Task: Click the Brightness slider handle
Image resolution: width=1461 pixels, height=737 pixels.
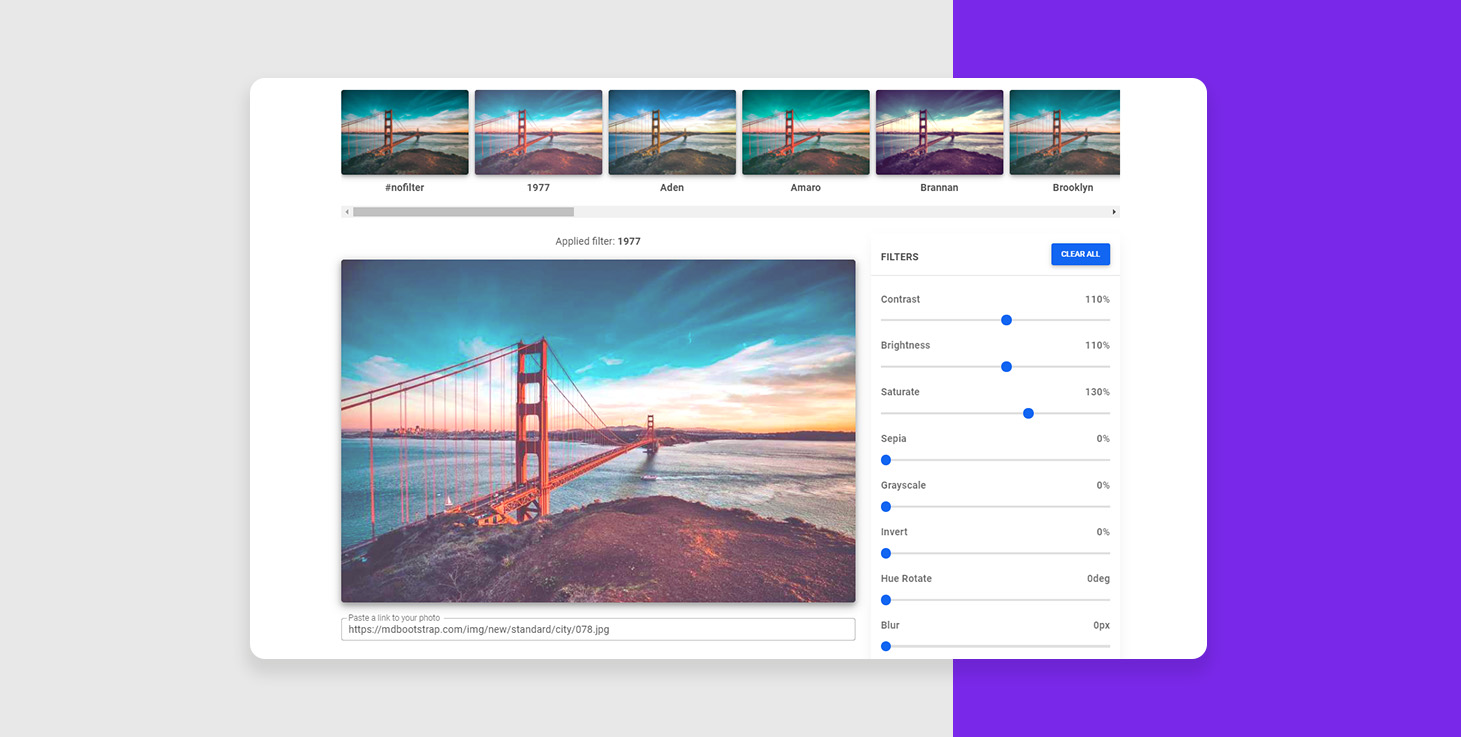Action: coord(1006,367)
